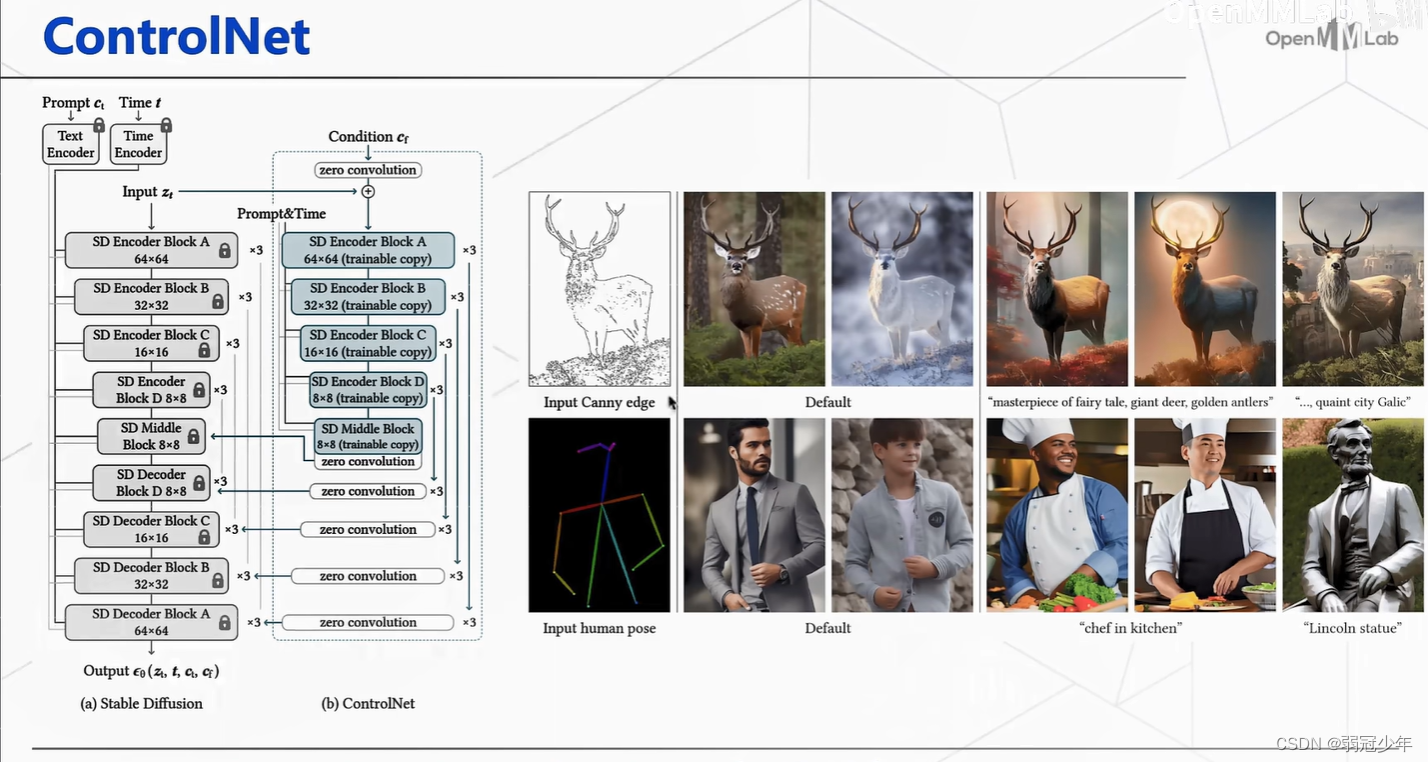Click the 'Input Canny edge' caption
The image size is (1428, 762).
[599, 402]
